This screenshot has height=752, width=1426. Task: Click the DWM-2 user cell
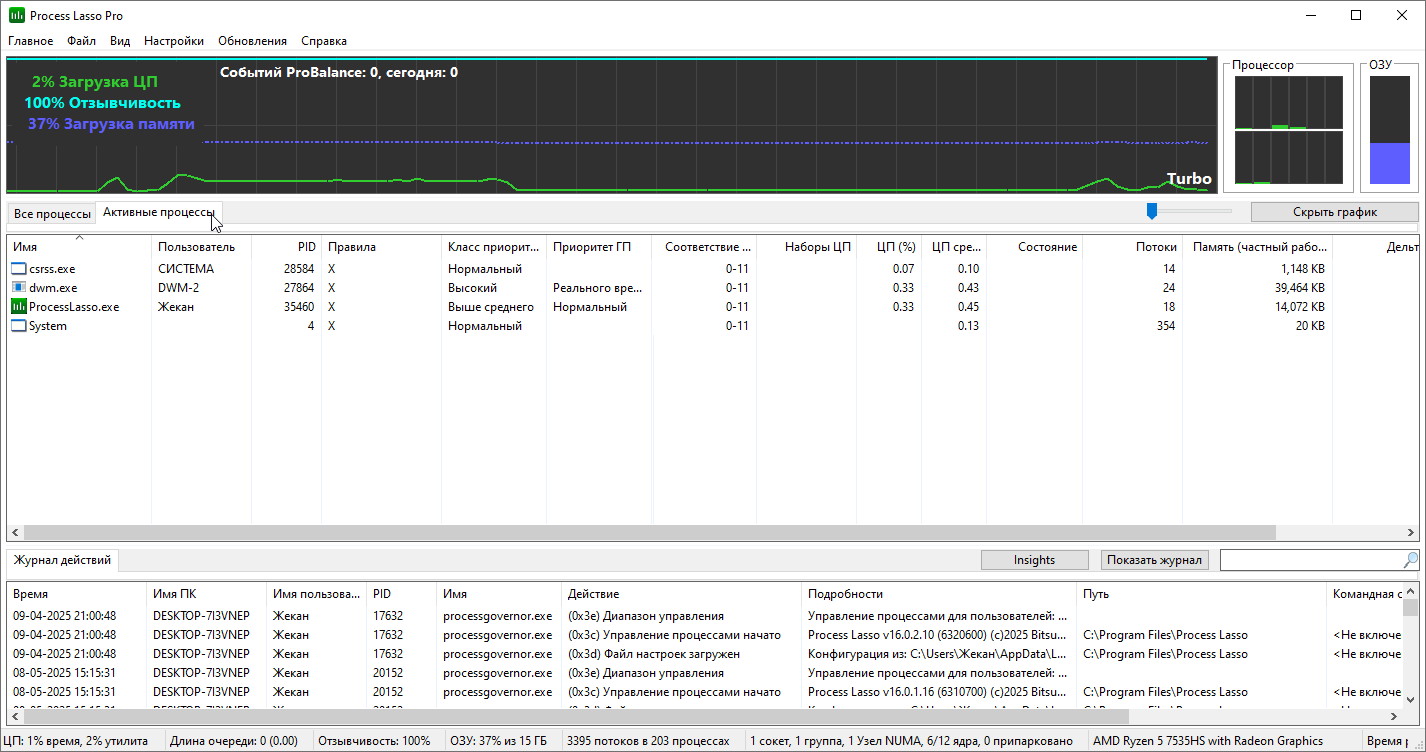[179, 288]
